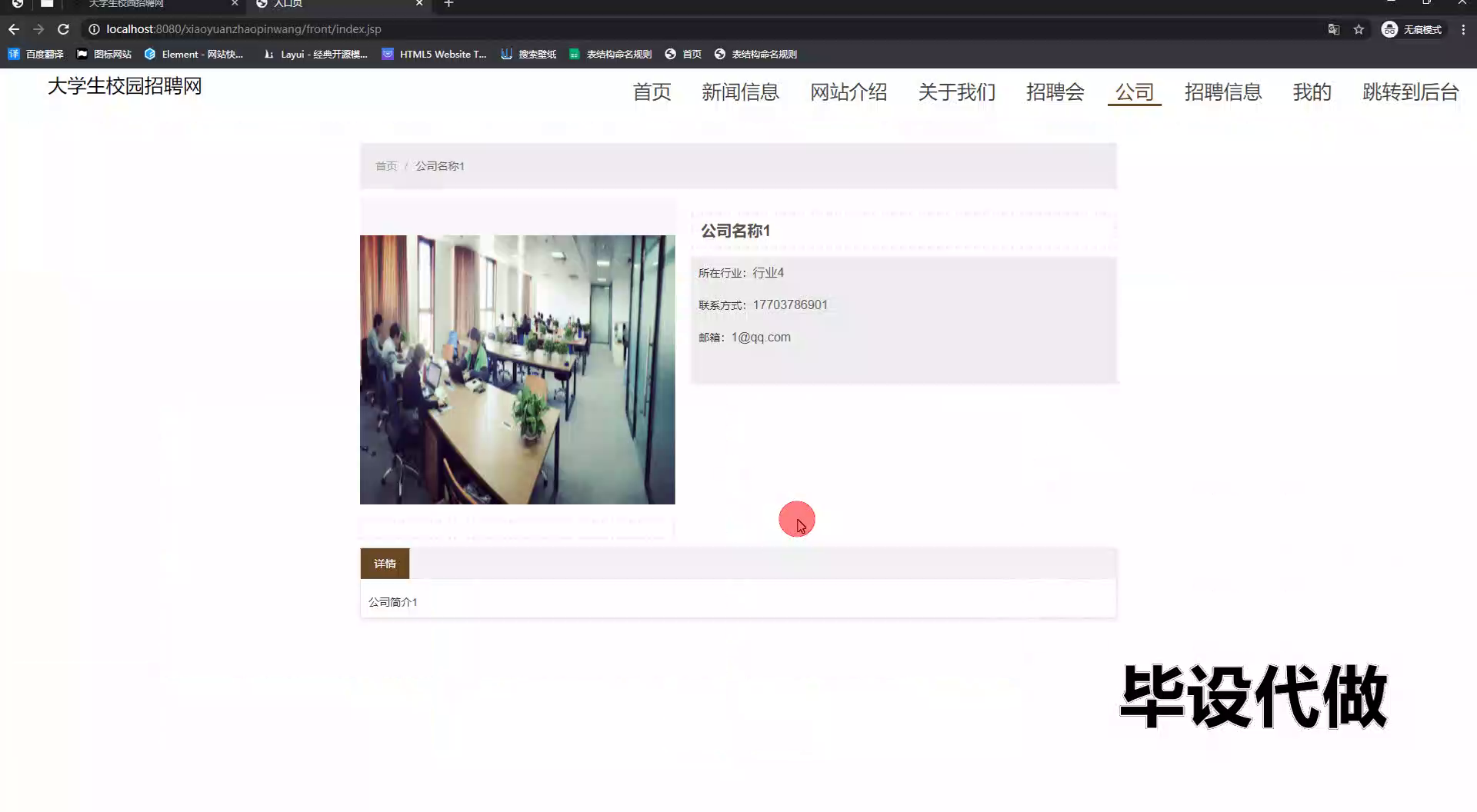
Task: Click the company office photo
Action: (517, 370)
